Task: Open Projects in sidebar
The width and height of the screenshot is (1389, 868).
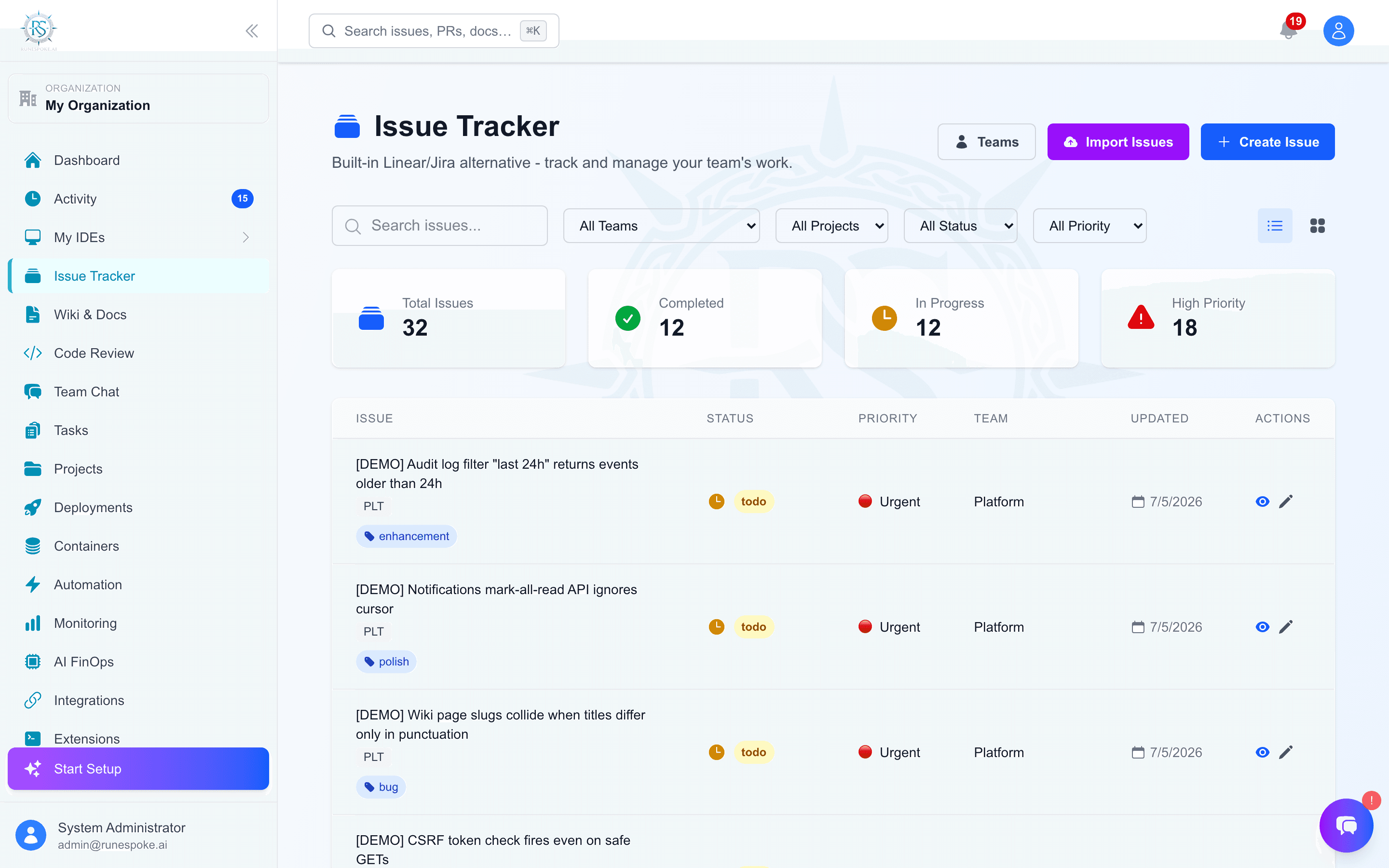Action: click(x=138, y=468)
